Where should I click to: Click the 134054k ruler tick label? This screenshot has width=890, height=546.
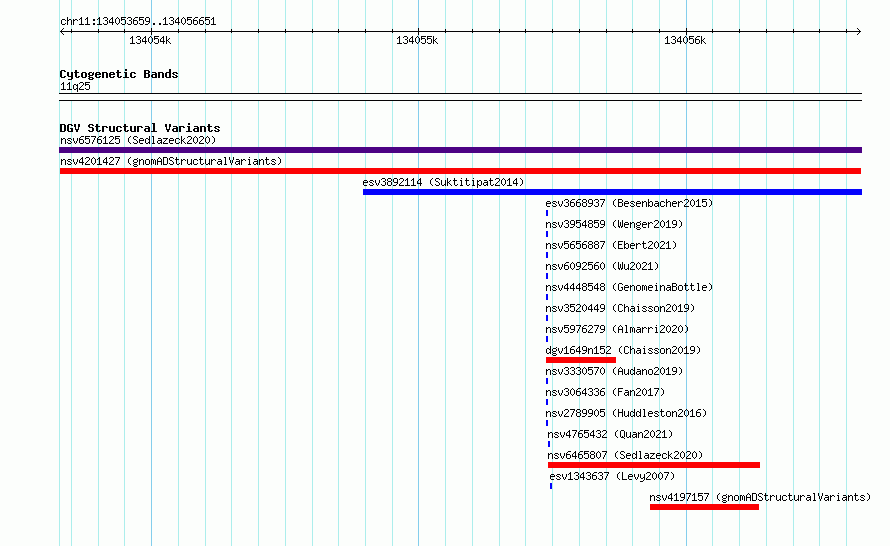pos(150,40)
